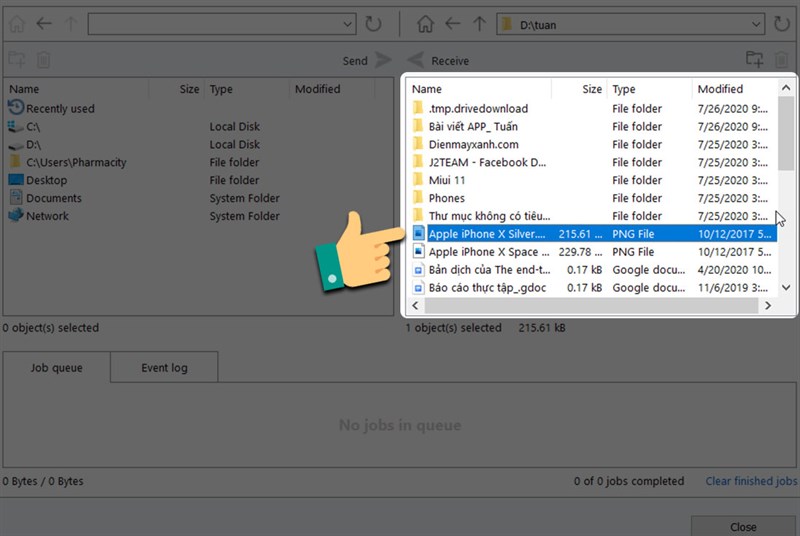Go back in the left pane
The height and width of the screenshot is (536, 800).
(44, 23)
